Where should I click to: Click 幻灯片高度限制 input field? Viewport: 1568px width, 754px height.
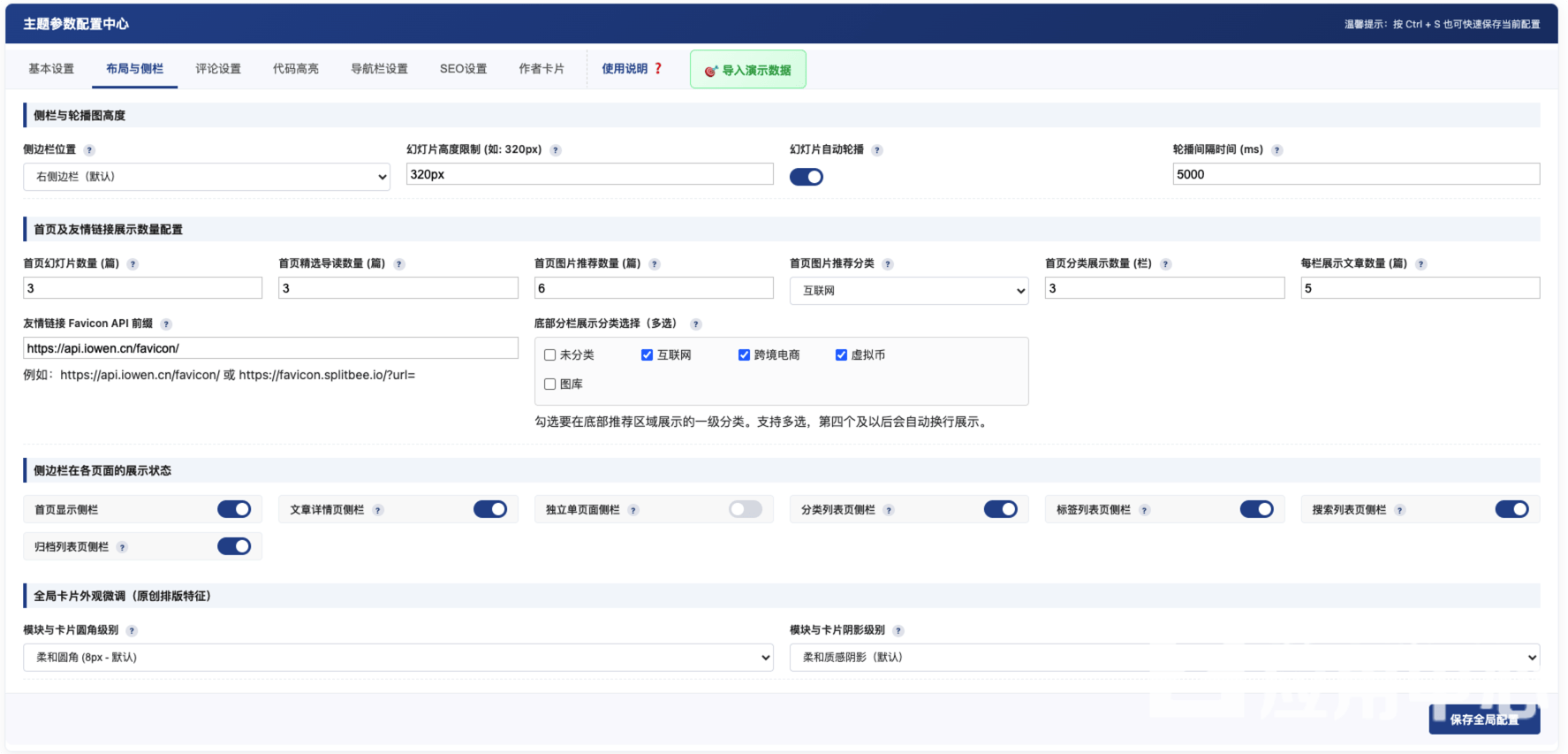[590, 174]
